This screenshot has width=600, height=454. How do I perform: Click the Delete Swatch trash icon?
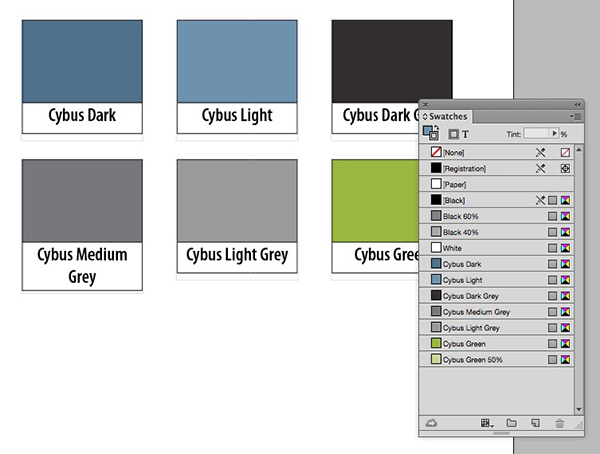click(x=559, y=423)
